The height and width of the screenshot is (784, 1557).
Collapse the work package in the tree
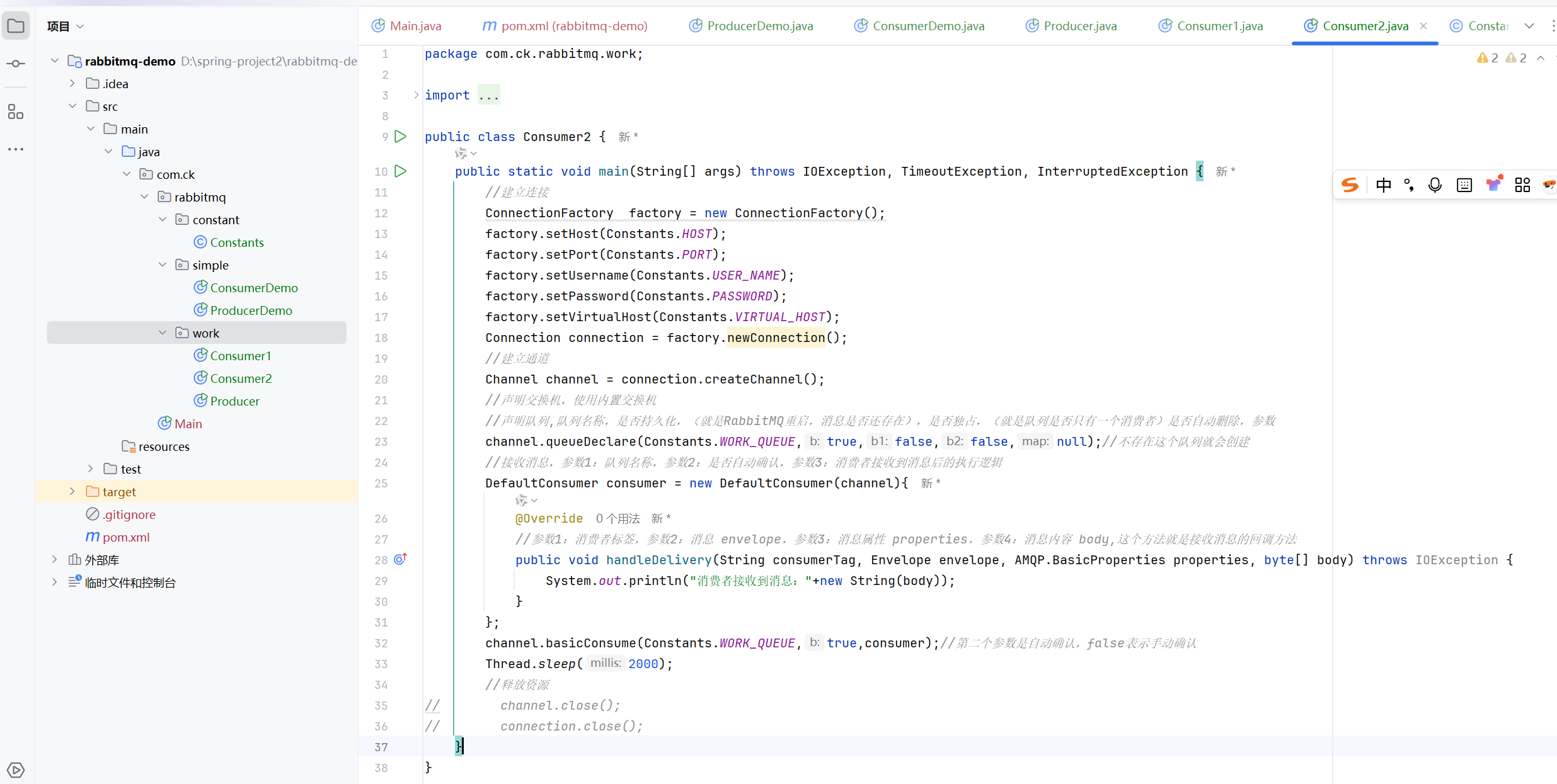tap(163, 332)
